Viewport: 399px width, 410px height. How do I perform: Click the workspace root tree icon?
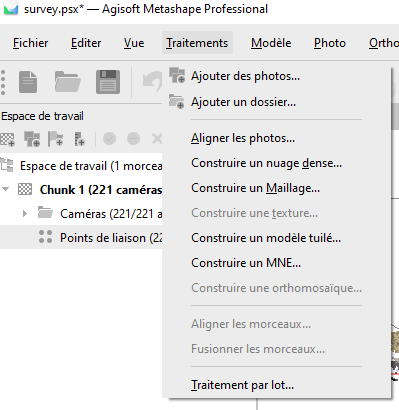click(x=7, y=165)
